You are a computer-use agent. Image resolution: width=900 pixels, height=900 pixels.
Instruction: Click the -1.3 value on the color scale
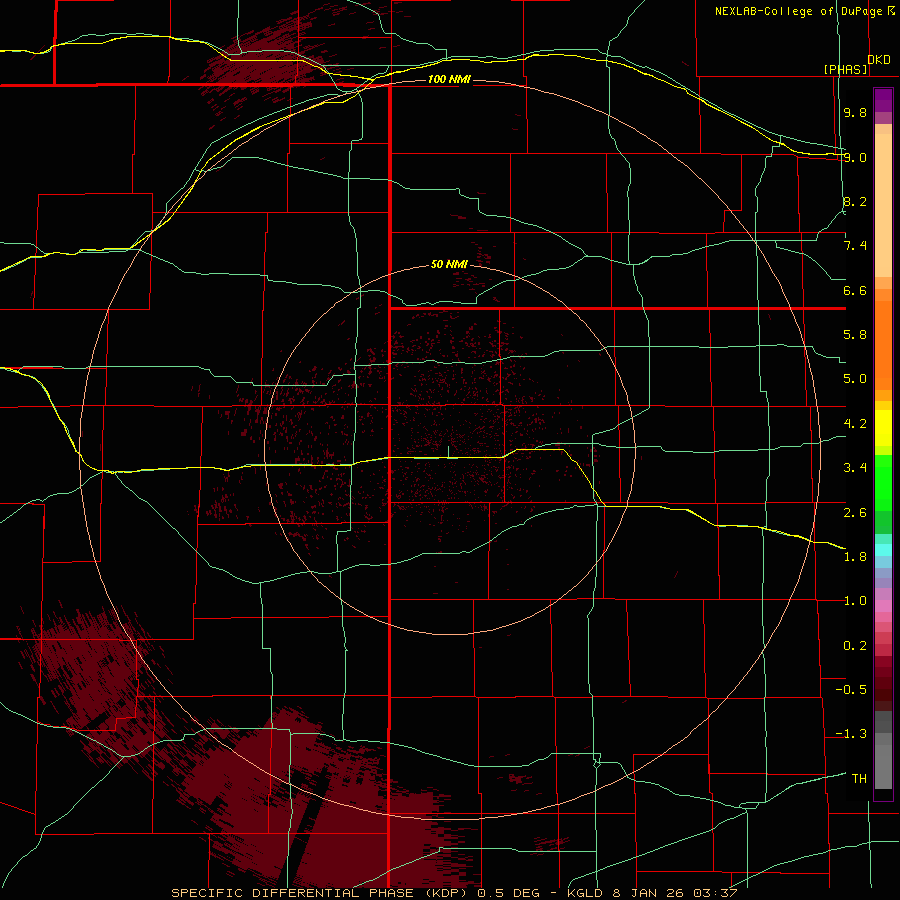point(851,734)
